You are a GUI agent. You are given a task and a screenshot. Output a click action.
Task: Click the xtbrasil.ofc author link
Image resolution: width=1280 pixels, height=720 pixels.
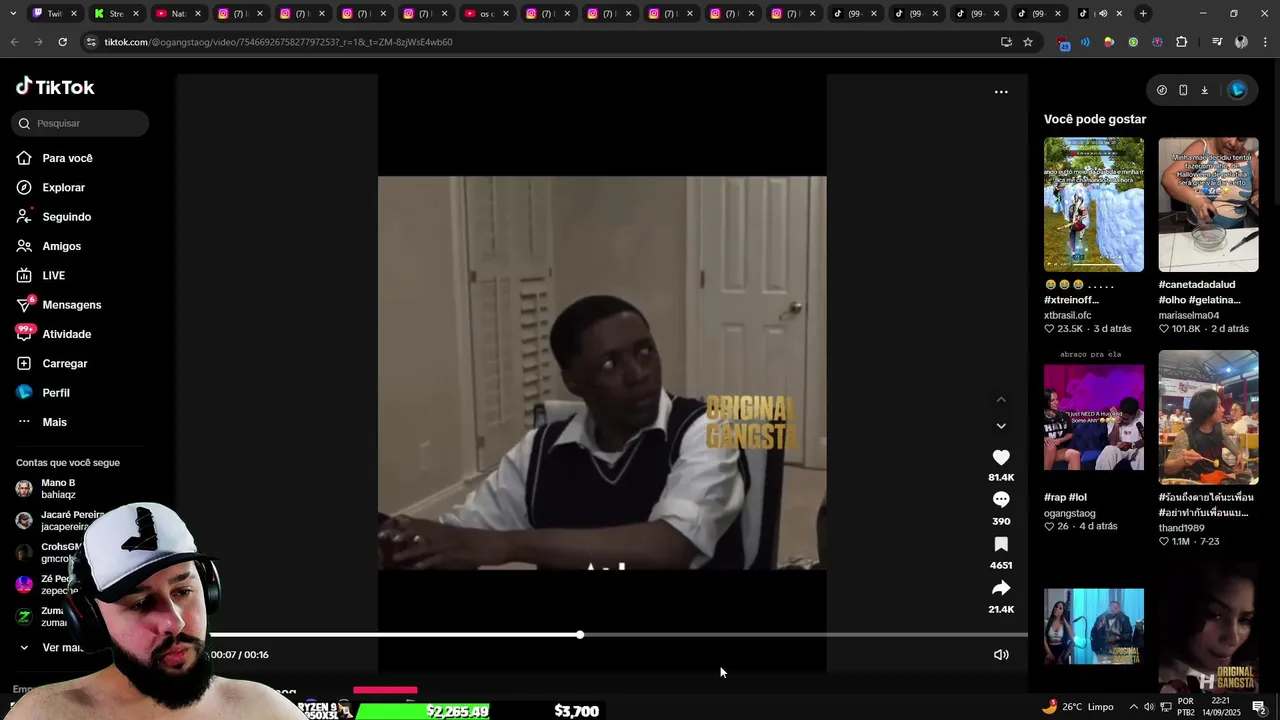(1068, 315)
